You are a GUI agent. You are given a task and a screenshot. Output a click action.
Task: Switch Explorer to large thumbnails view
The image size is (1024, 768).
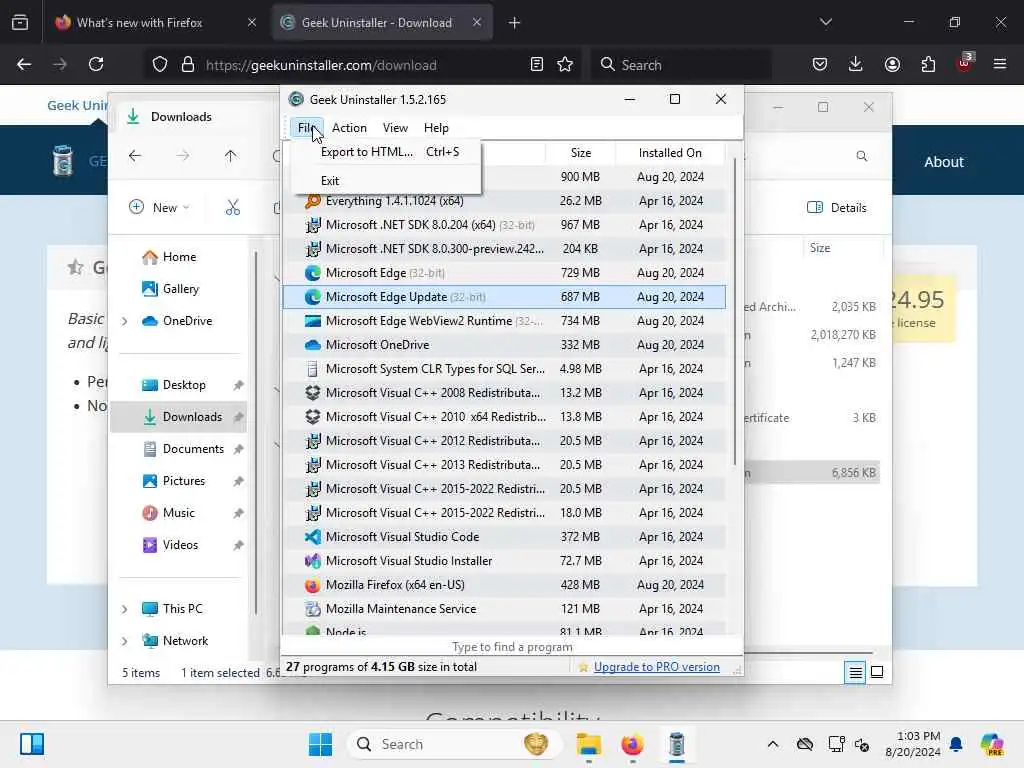(877, 672)
